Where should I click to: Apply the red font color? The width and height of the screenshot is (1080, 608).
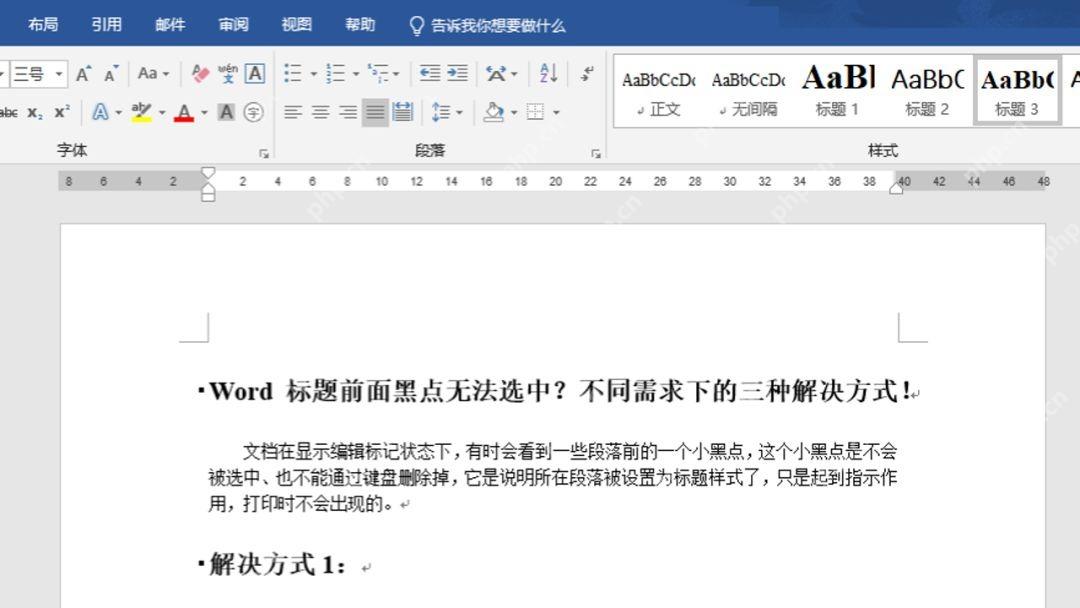click(x=184, y=112)
